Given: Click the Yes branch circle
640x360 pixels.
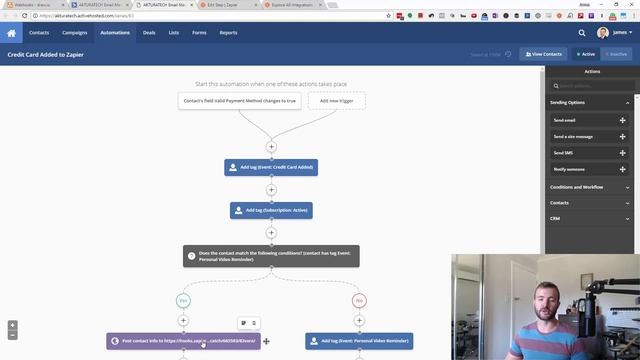Looking at the screenshot, I should click(183, 301).
